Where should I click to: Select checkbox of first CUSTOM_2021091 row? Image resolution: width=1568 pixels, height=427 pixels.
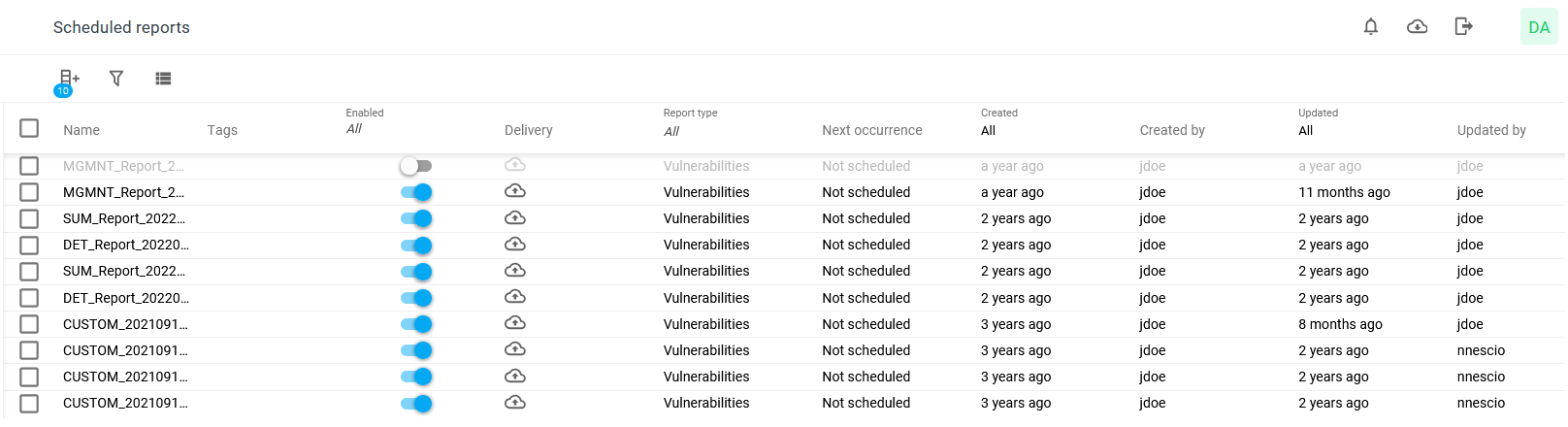[x=29, y=324]
